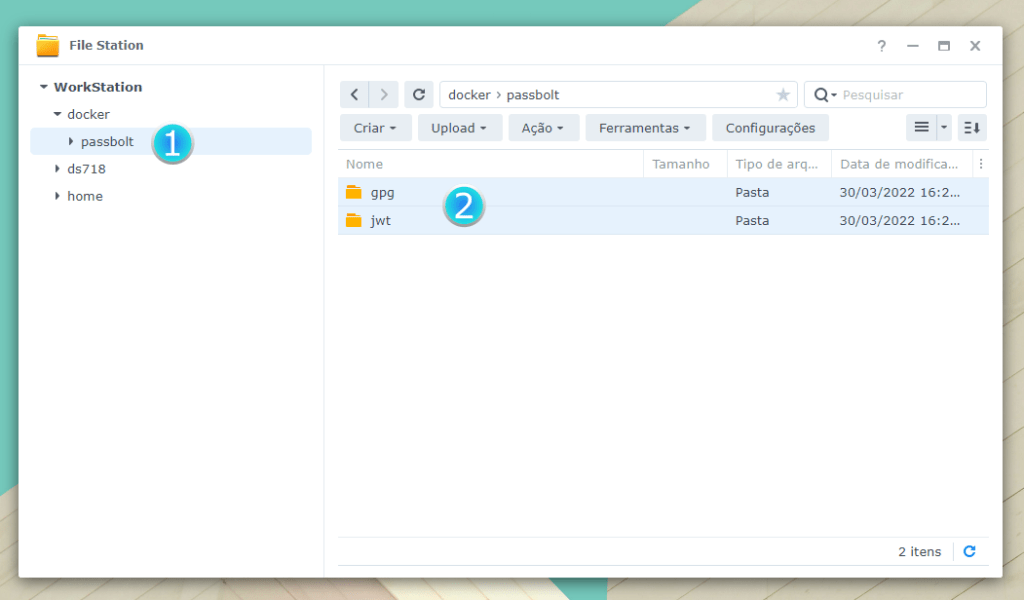
Task: Click the refresh icon in status bar
Action: click(x=969, y=551)
